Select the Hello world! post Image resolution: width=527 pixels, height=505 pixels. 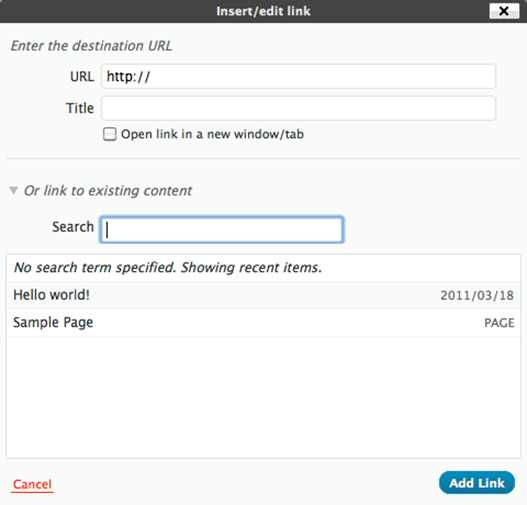tap(264, 295)
